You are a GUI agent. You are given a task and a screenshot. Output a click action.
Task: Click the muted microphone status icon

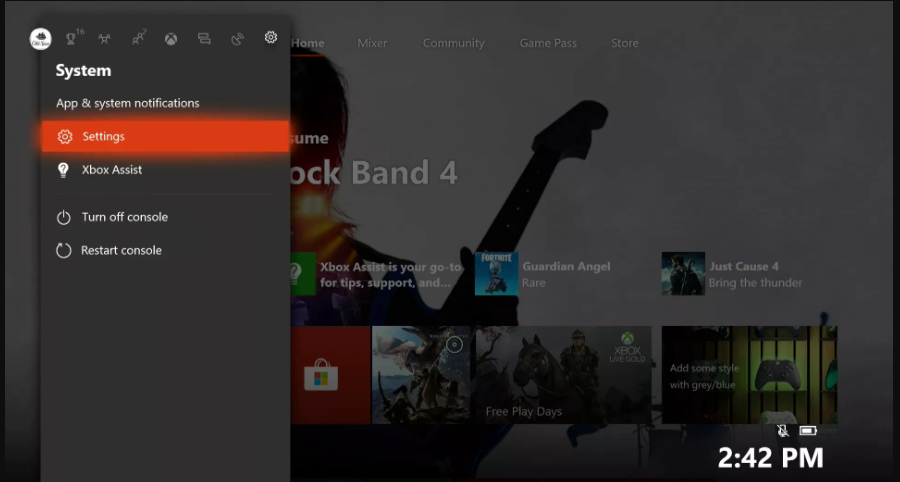pyautogui.click(x=783, y=430)
